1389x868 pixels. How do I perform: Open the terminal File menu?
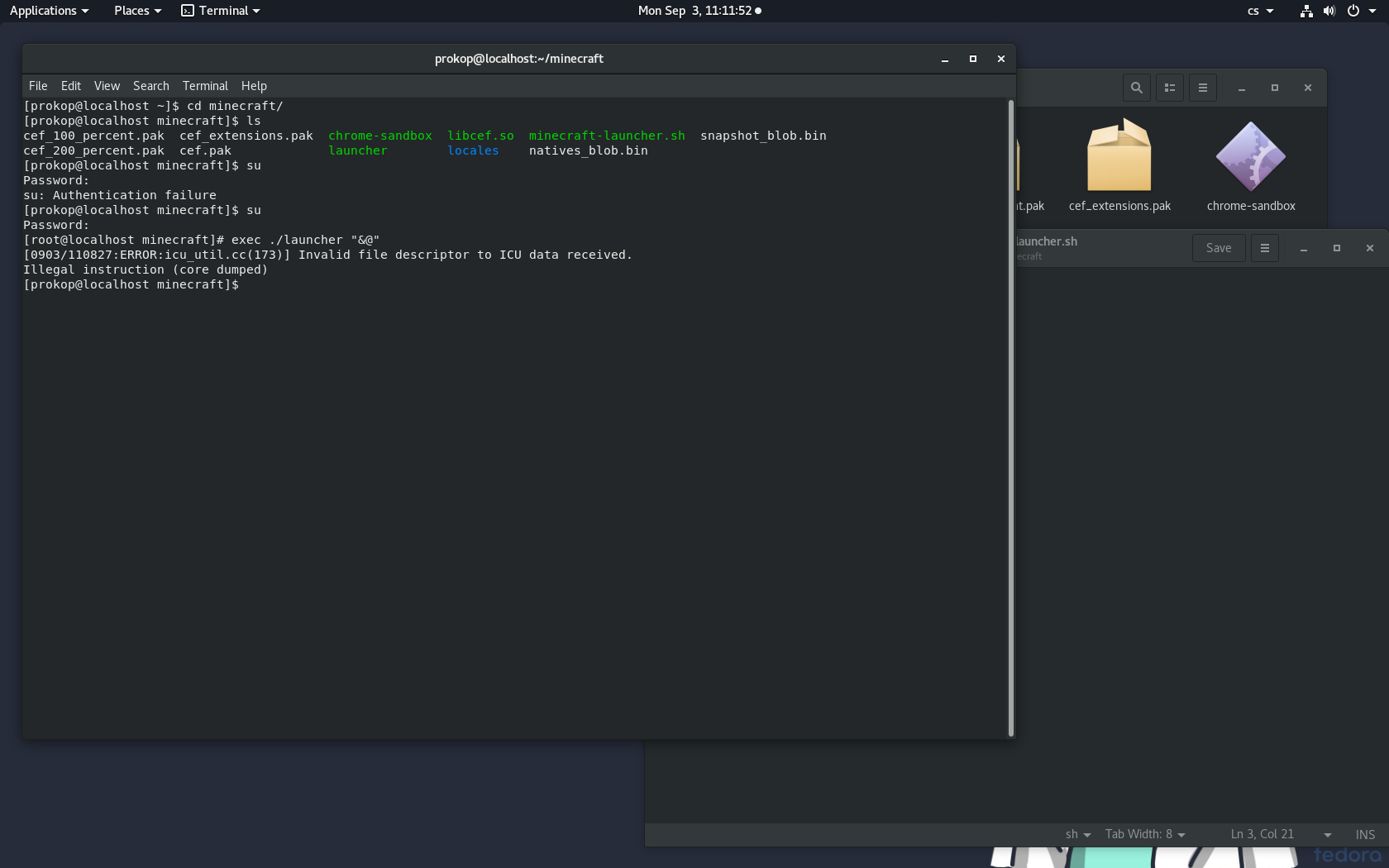pyautogui.click(x=38, y=86)
